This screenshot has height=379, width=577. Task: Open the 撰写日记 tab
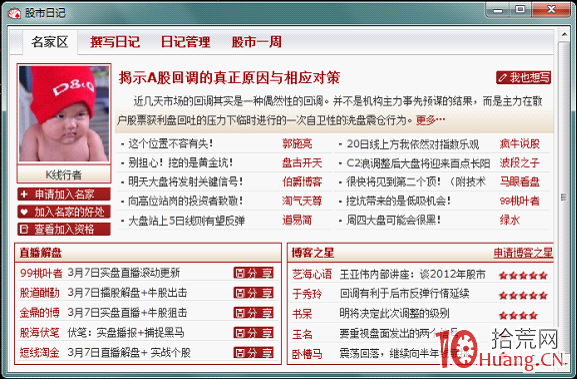(x=115, y=42)
